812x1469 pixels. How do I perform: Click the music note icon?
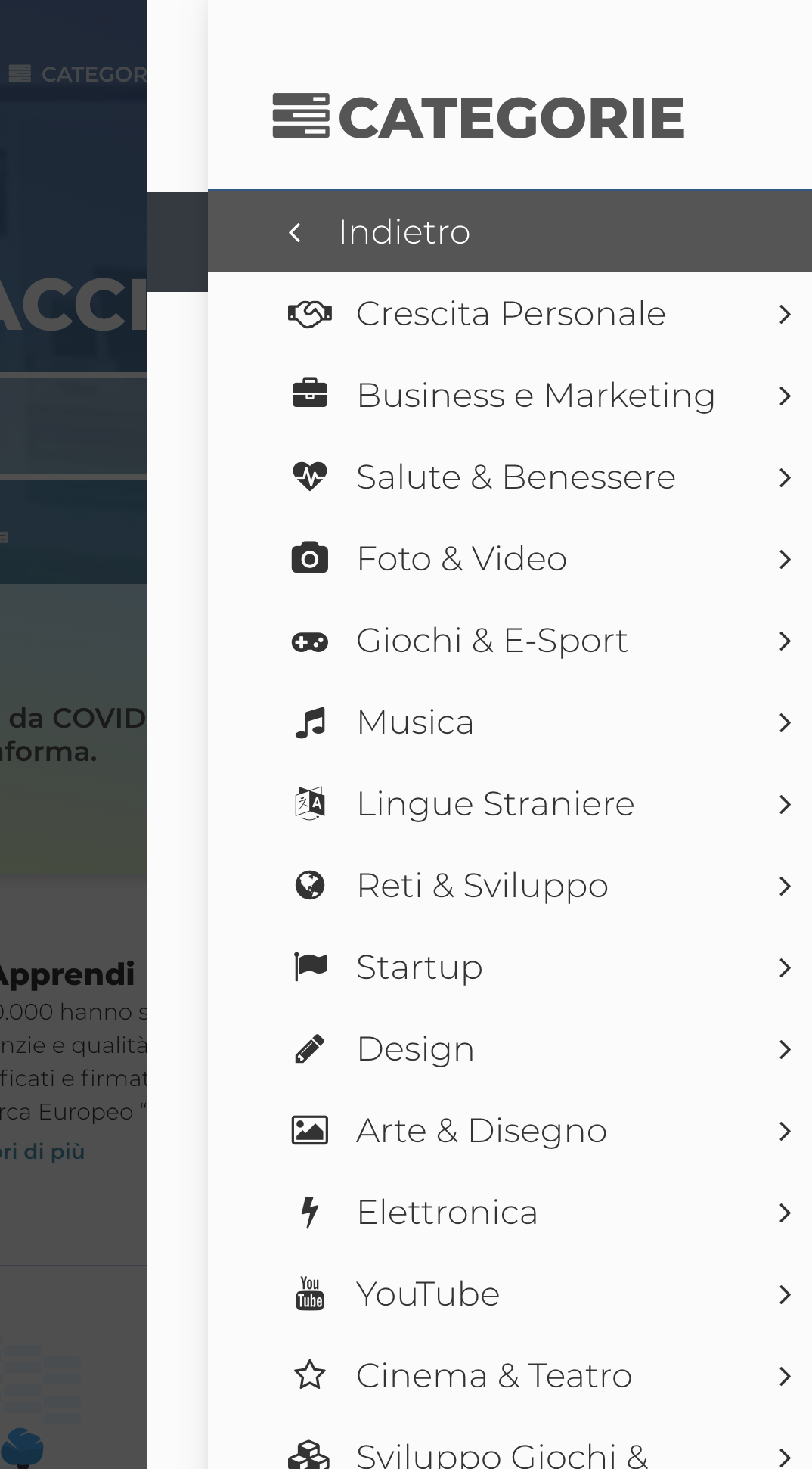pyautogui.click(x=310, y=722)
